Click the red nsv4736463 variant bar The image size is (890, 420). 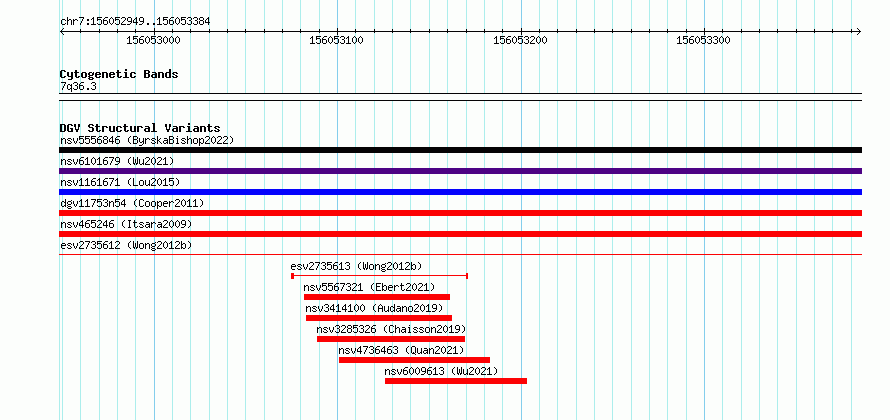(x=414, y=360)
